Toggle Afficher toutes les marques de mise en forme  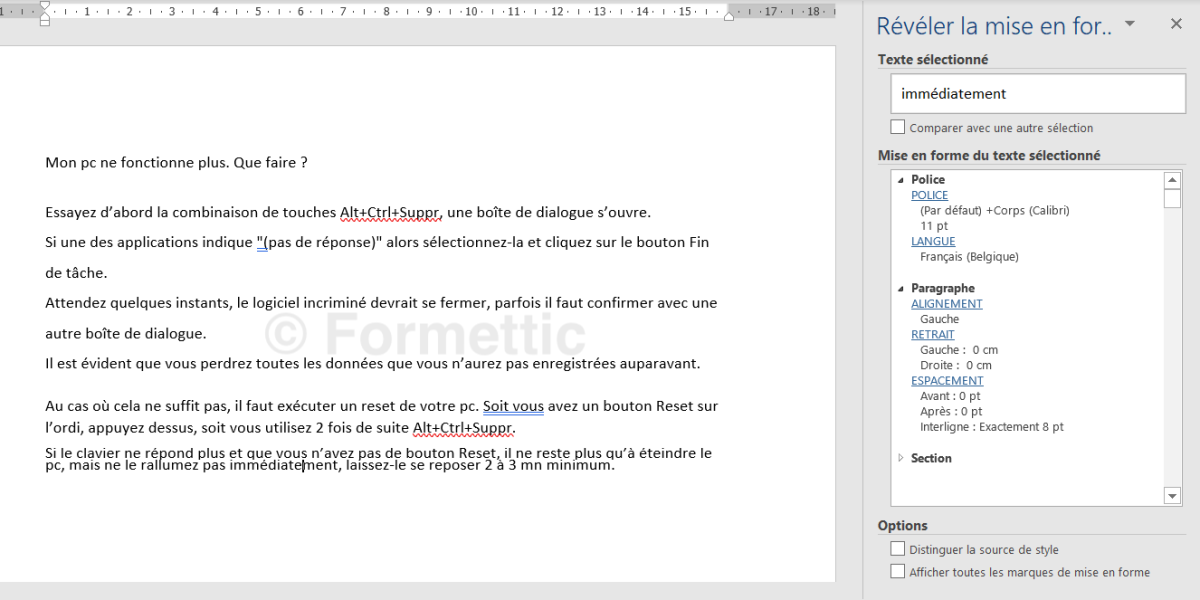click(x=898, y=572)
